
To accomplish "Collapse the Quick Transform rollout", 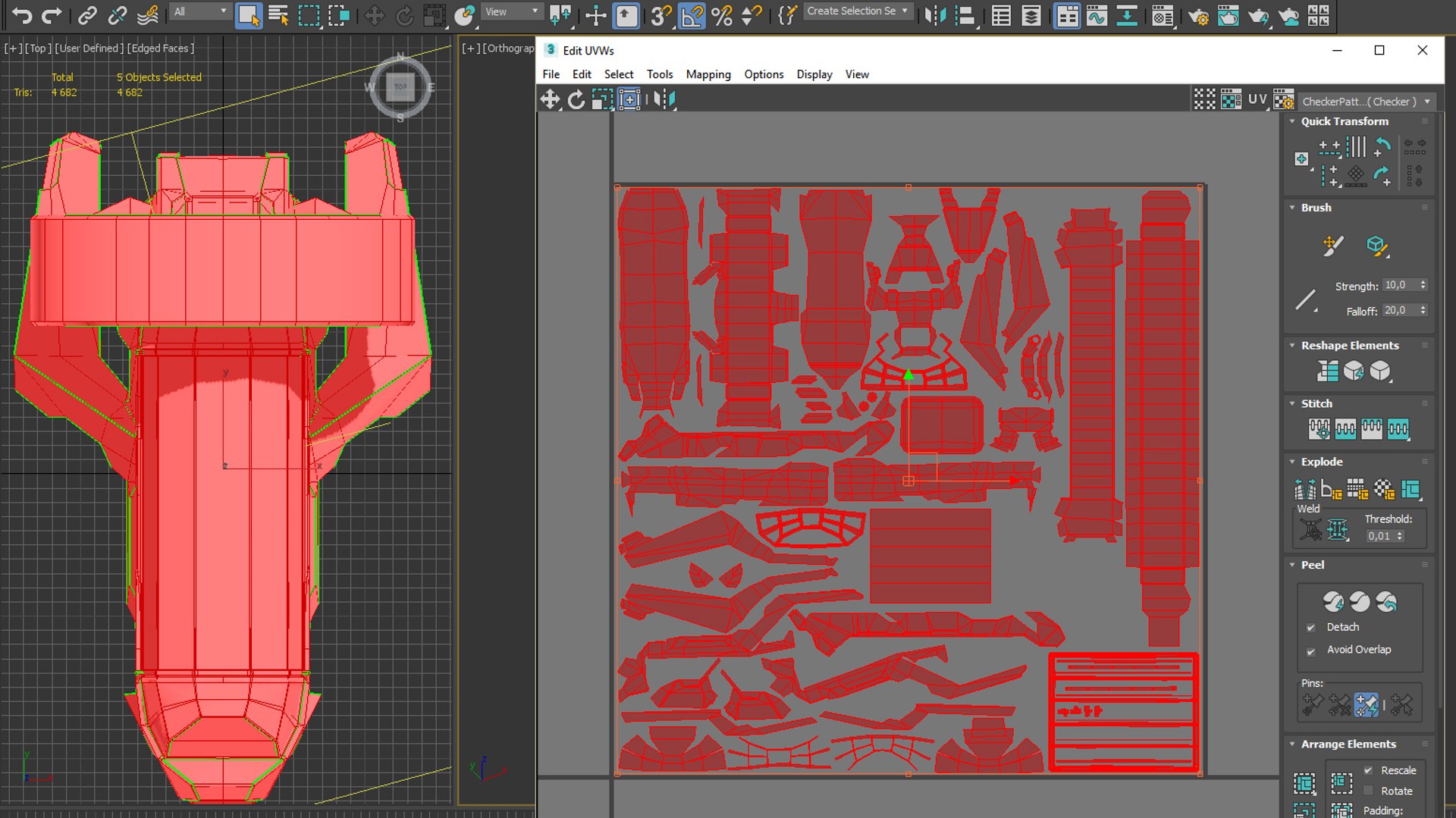I will click(1292, 121).
